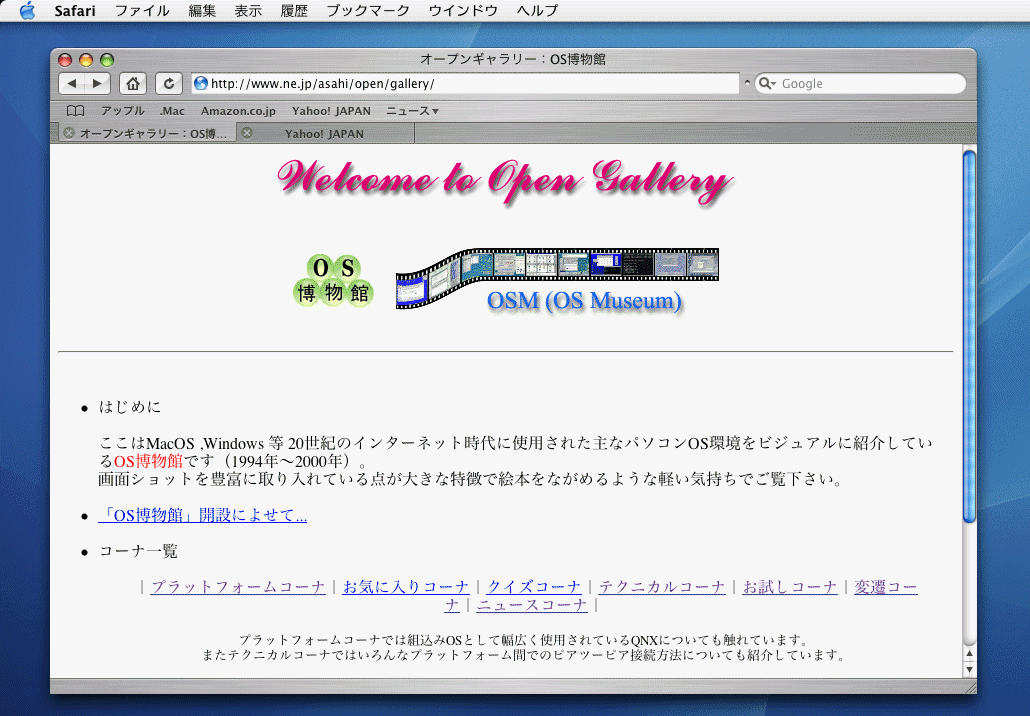Open the Apple menu

[27, 11]
